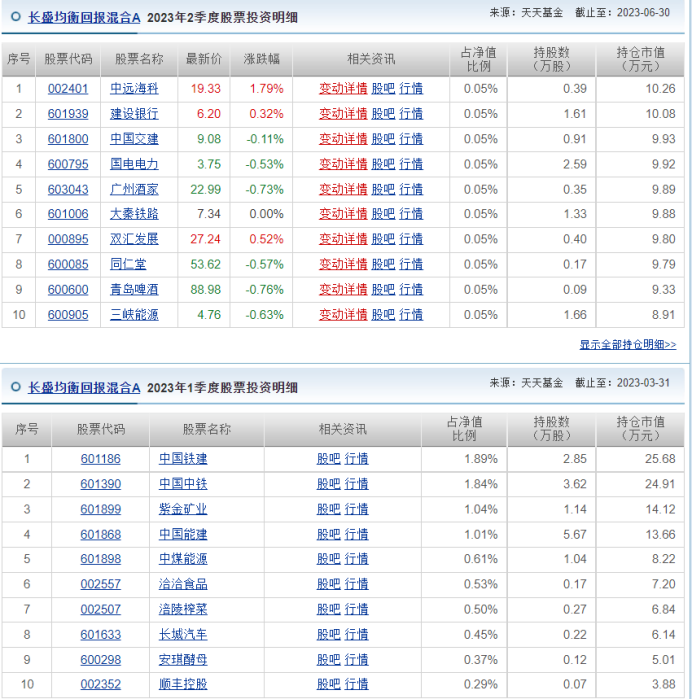The width and height of the screenshot is (692, 700).
Task: Open stock code 603043
Action: click(x=68, y=190)
